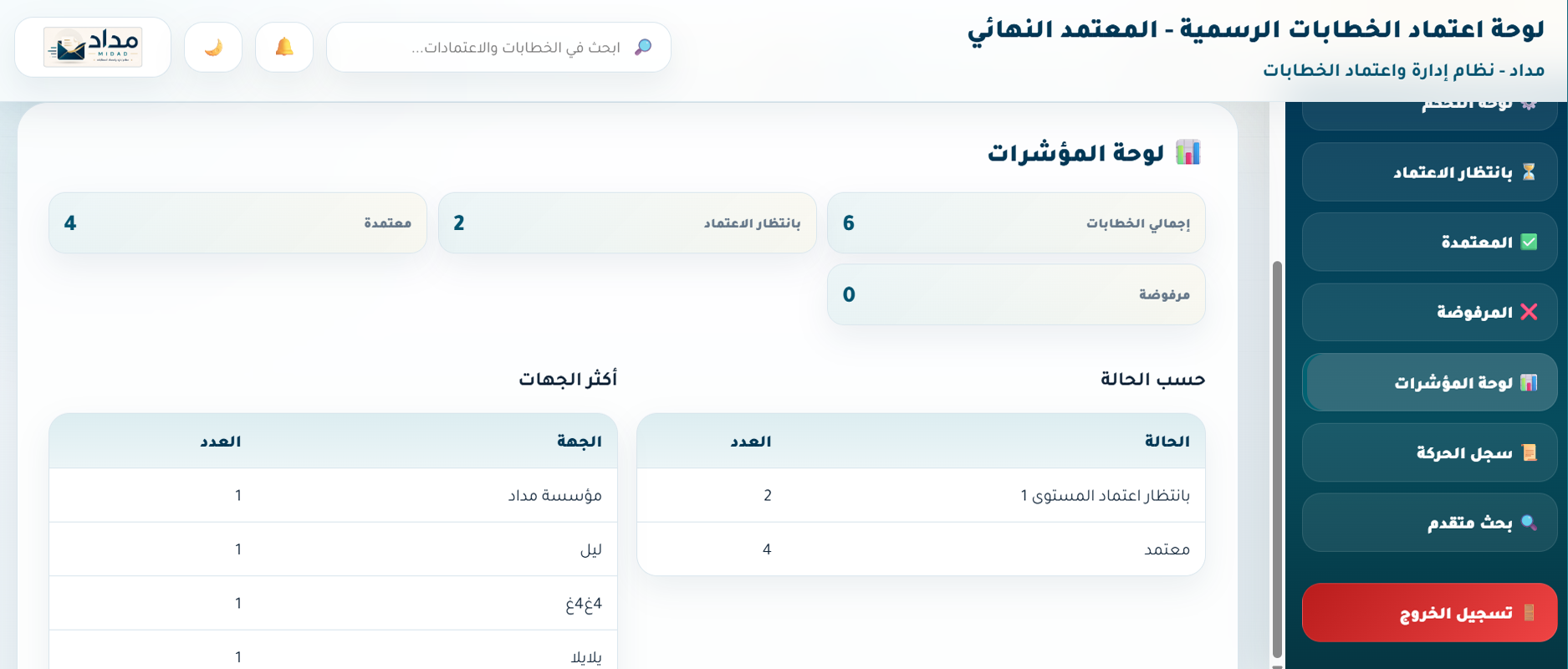This screenshot has width=1568, height=669.
Task: Click the subtitle مداد - نظام إدارة واعتماد الخطابات
Action: pos(1403,70)
